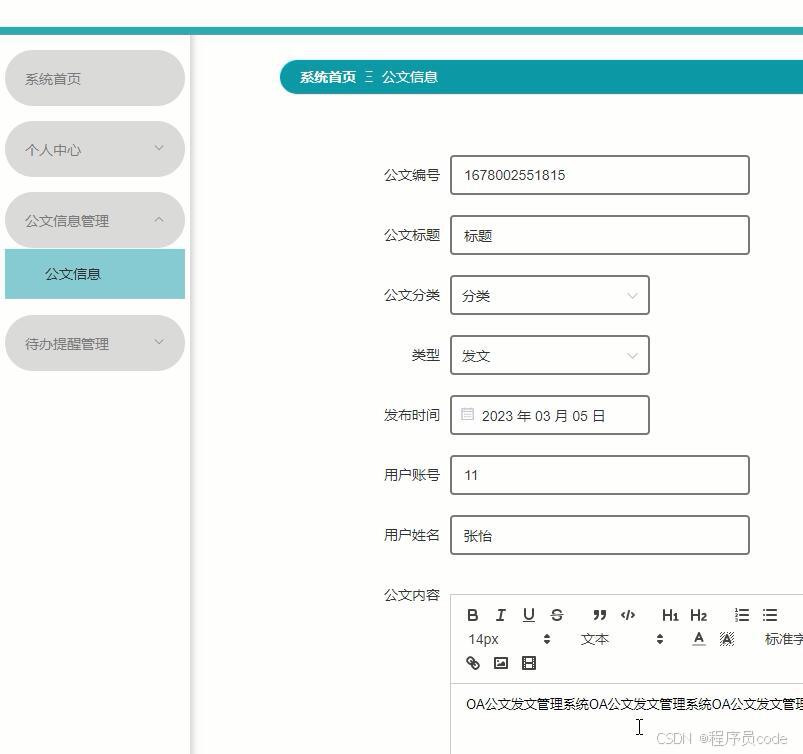Viewport: 803px width, 754px height.
Task: Insert a blockquote in the editor
Action: pos(599,615)
